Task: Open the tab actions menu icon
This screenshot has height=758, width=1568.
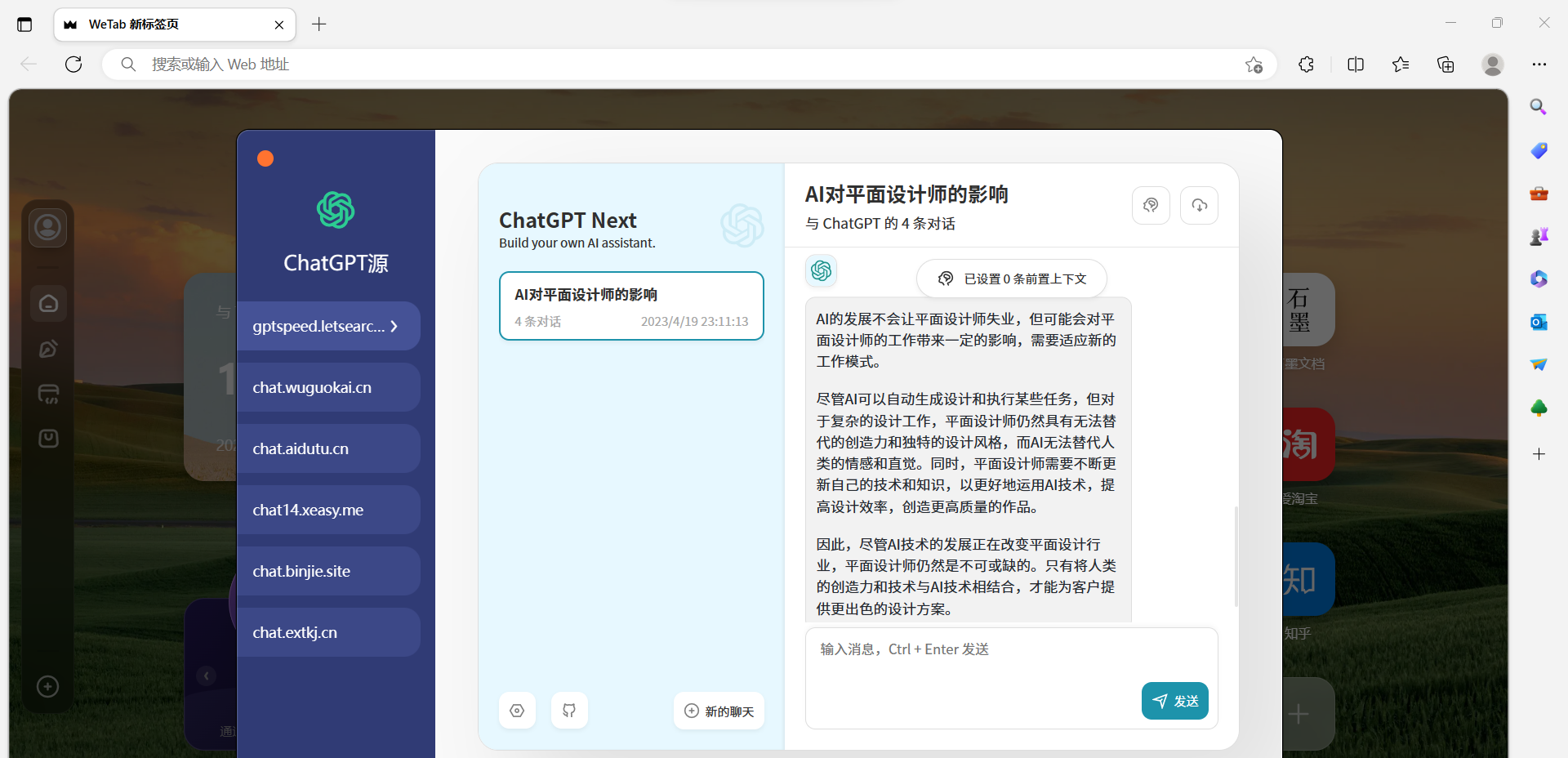Action: click(24, 25)
